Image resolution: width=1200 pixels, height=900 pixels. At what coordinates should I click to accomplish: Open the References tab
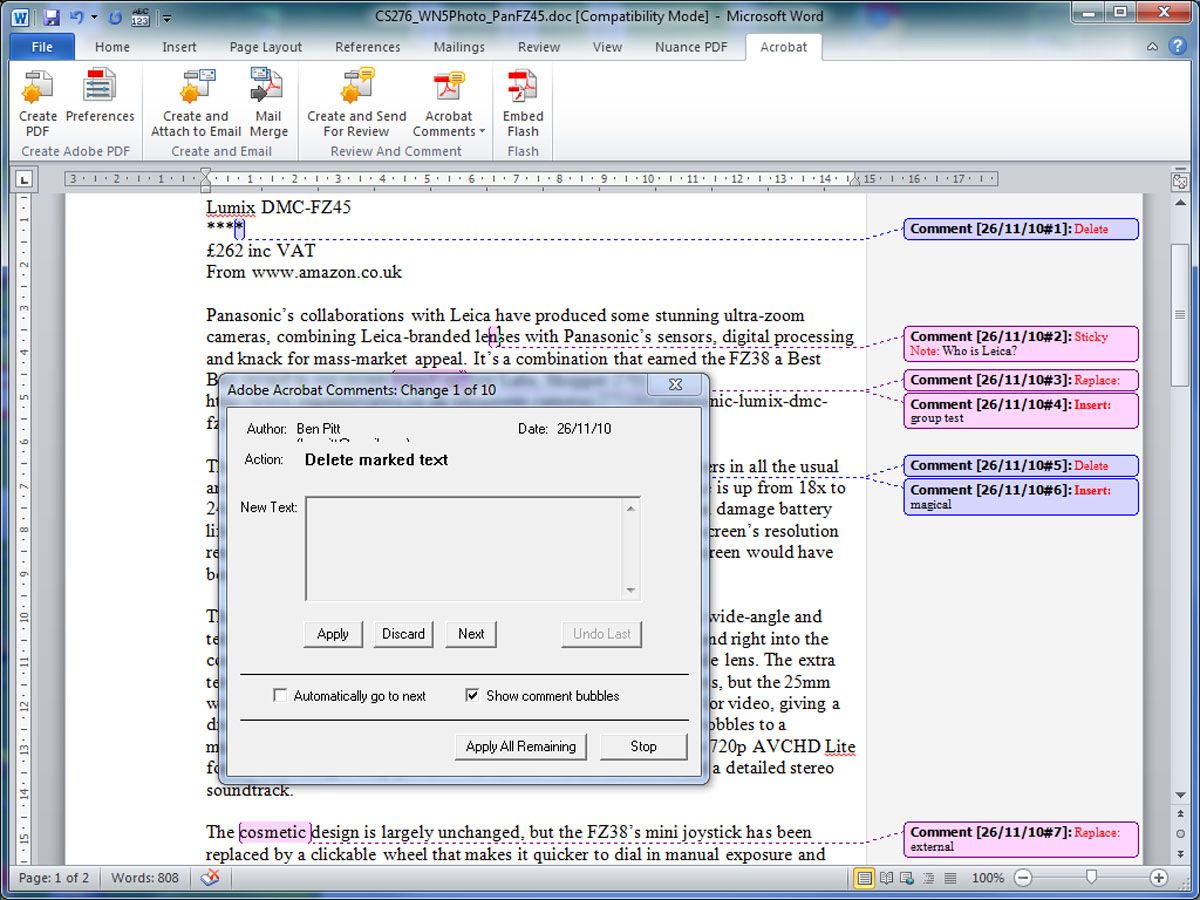[x=367, y=47]
